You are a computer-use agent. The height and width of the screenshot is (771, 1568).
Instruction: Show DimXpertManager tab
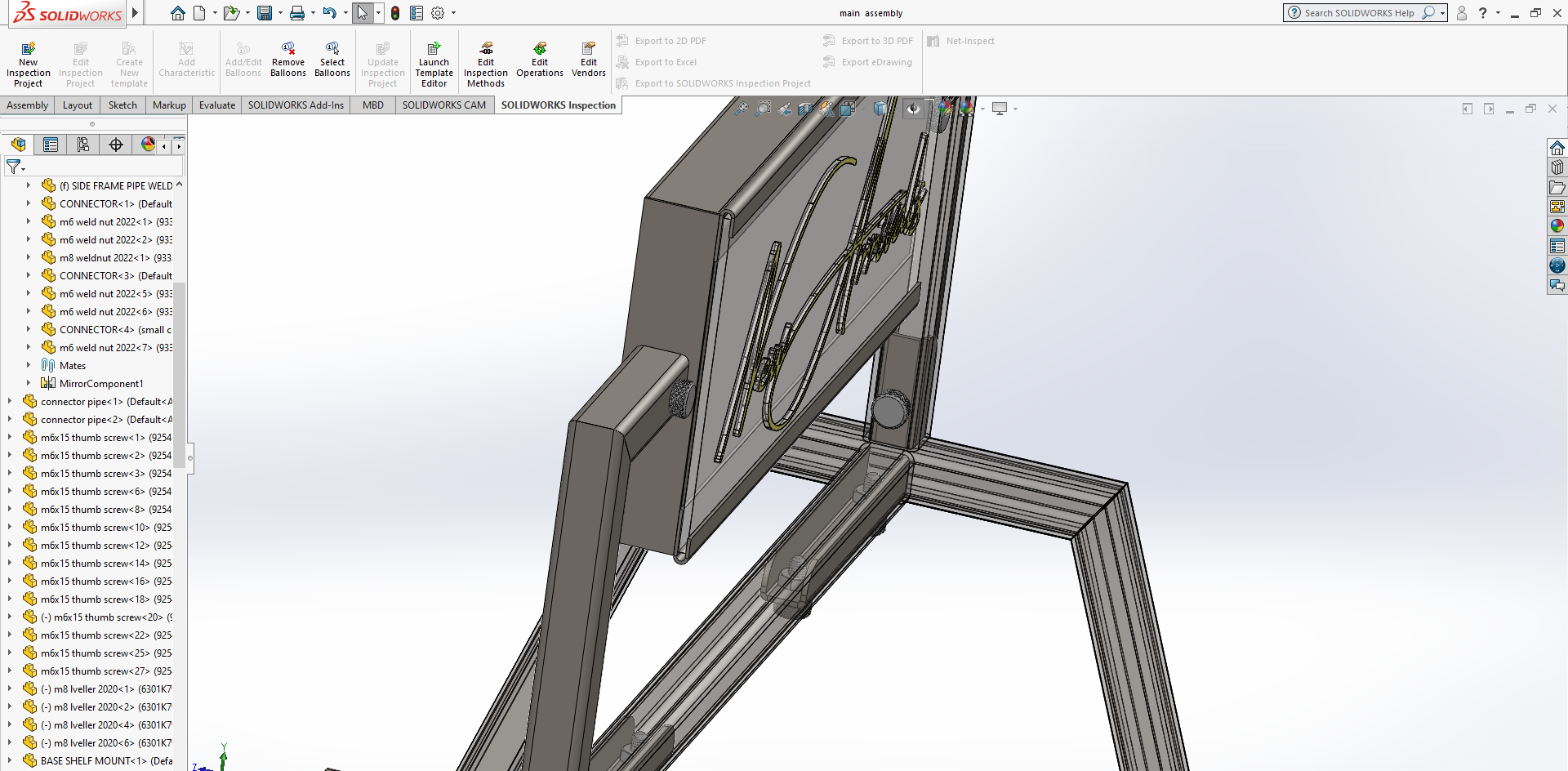[x=116, y=145]
